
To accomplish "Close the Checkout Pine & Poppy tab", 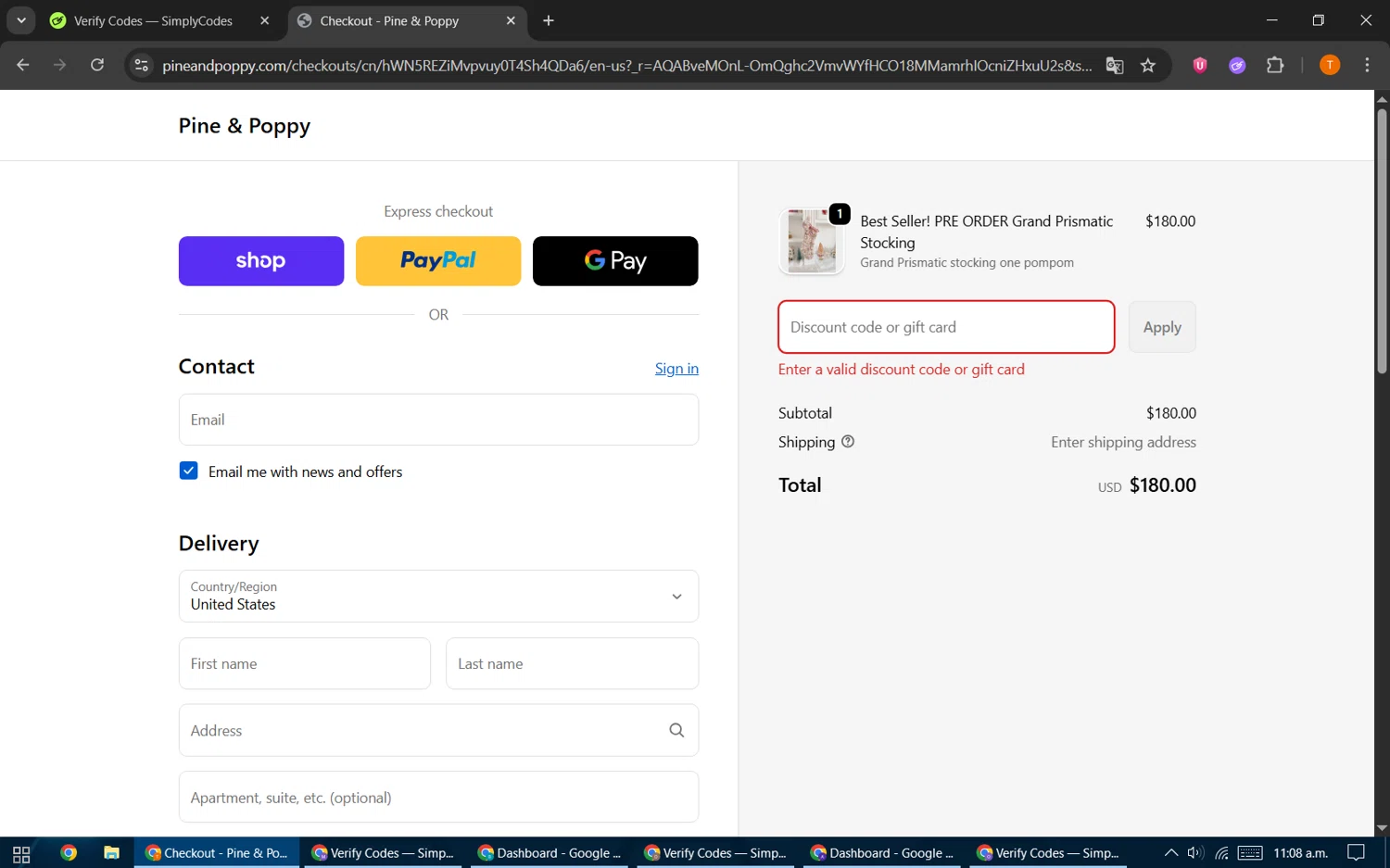I will (511, 20).
